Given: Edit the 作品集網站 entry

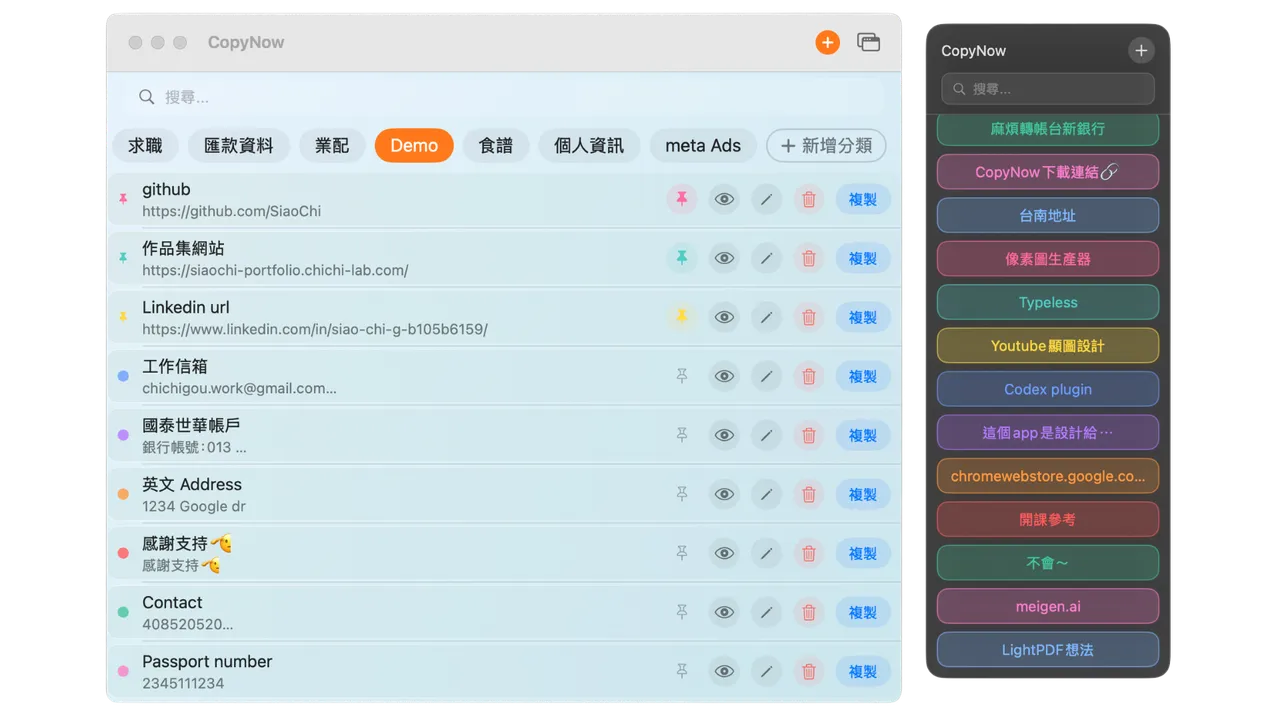Looking at the screenshot, I should click(766, 258).
